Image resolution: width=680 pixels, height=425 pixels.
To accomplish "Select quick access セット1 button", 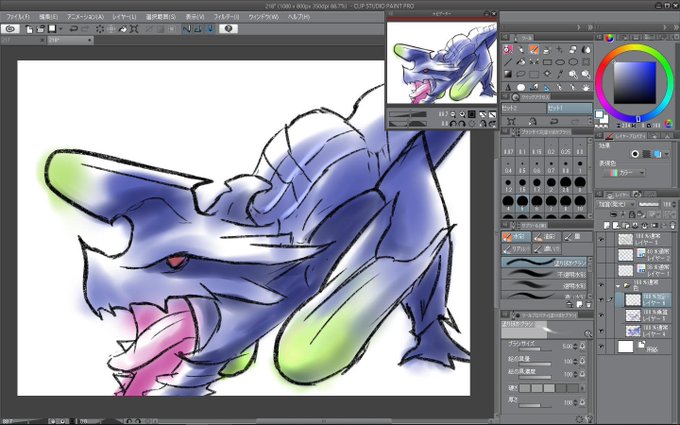I will point(569,108).
